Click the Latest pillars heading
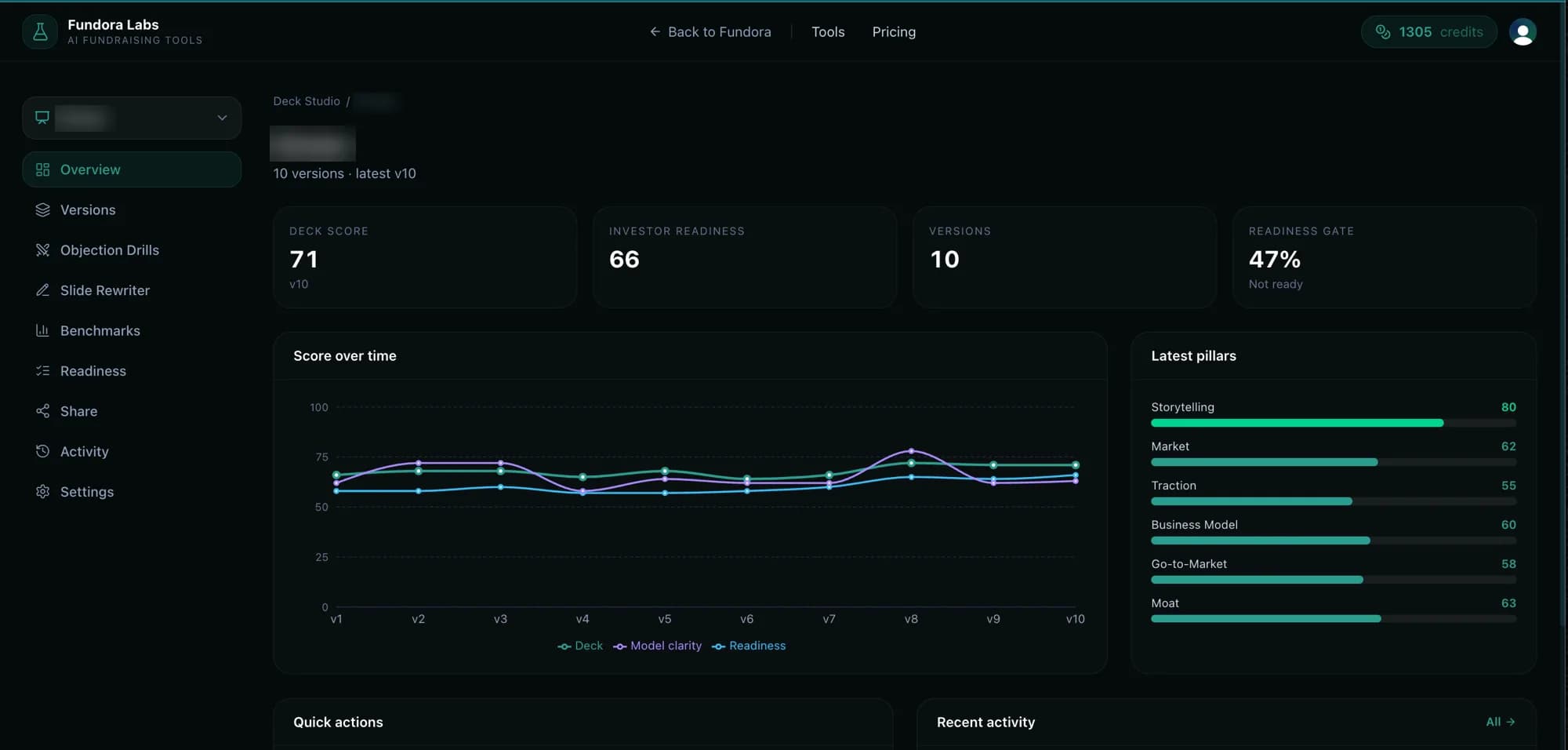The width and height of the screenshot is (1568, 750). [1193, 356]
